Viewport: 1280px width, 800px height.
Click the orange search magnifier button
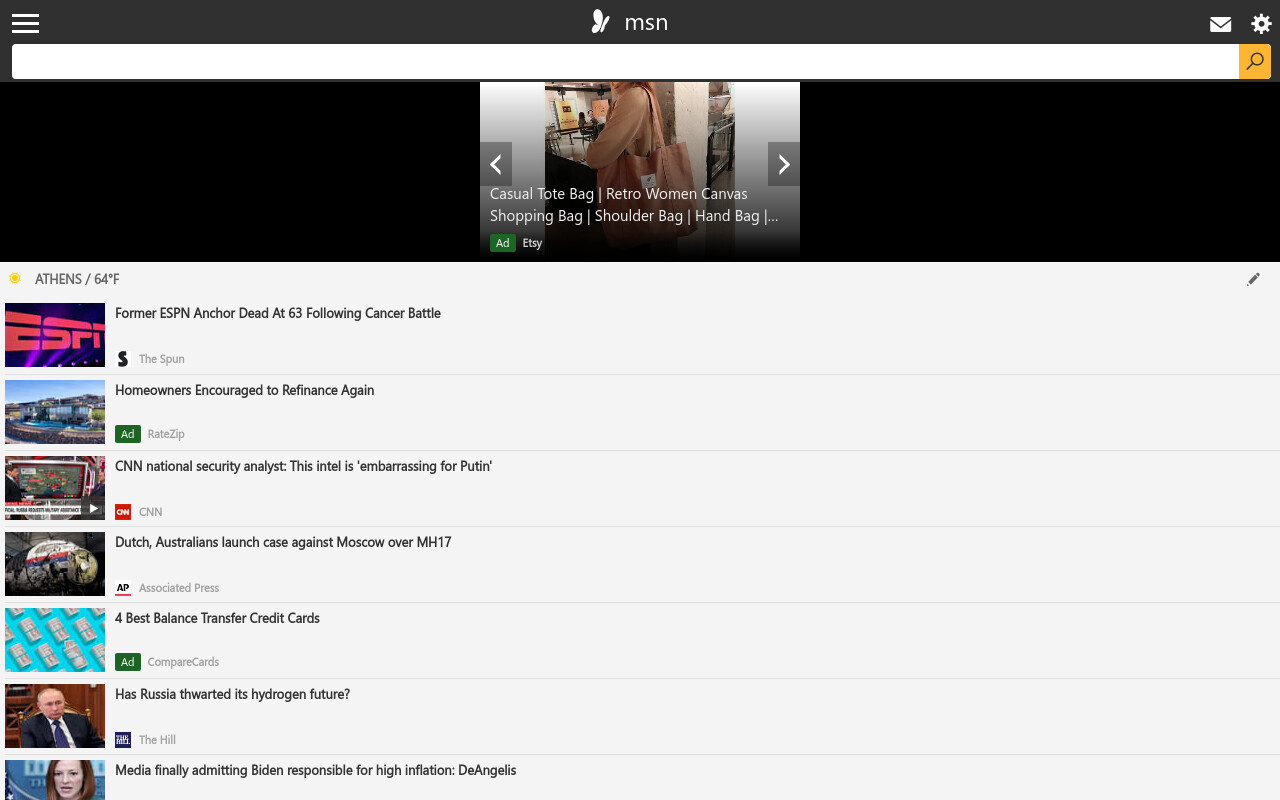(1255, 61)
